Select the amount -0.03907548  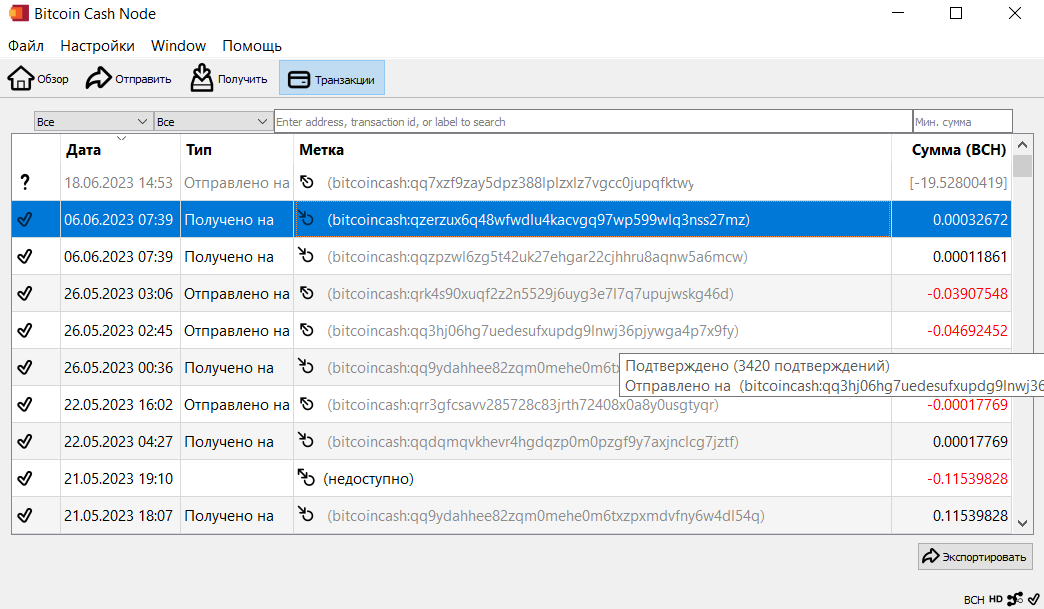967,294
